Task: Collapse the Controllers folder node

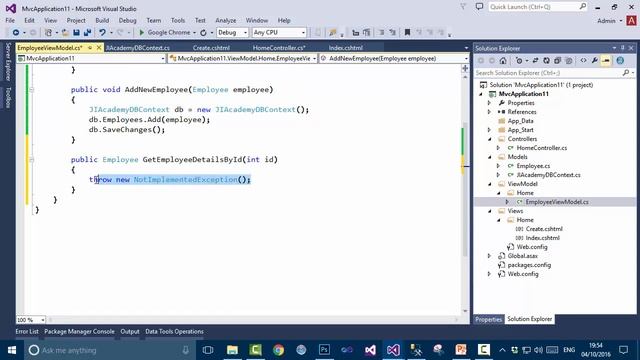Action: 489,139
